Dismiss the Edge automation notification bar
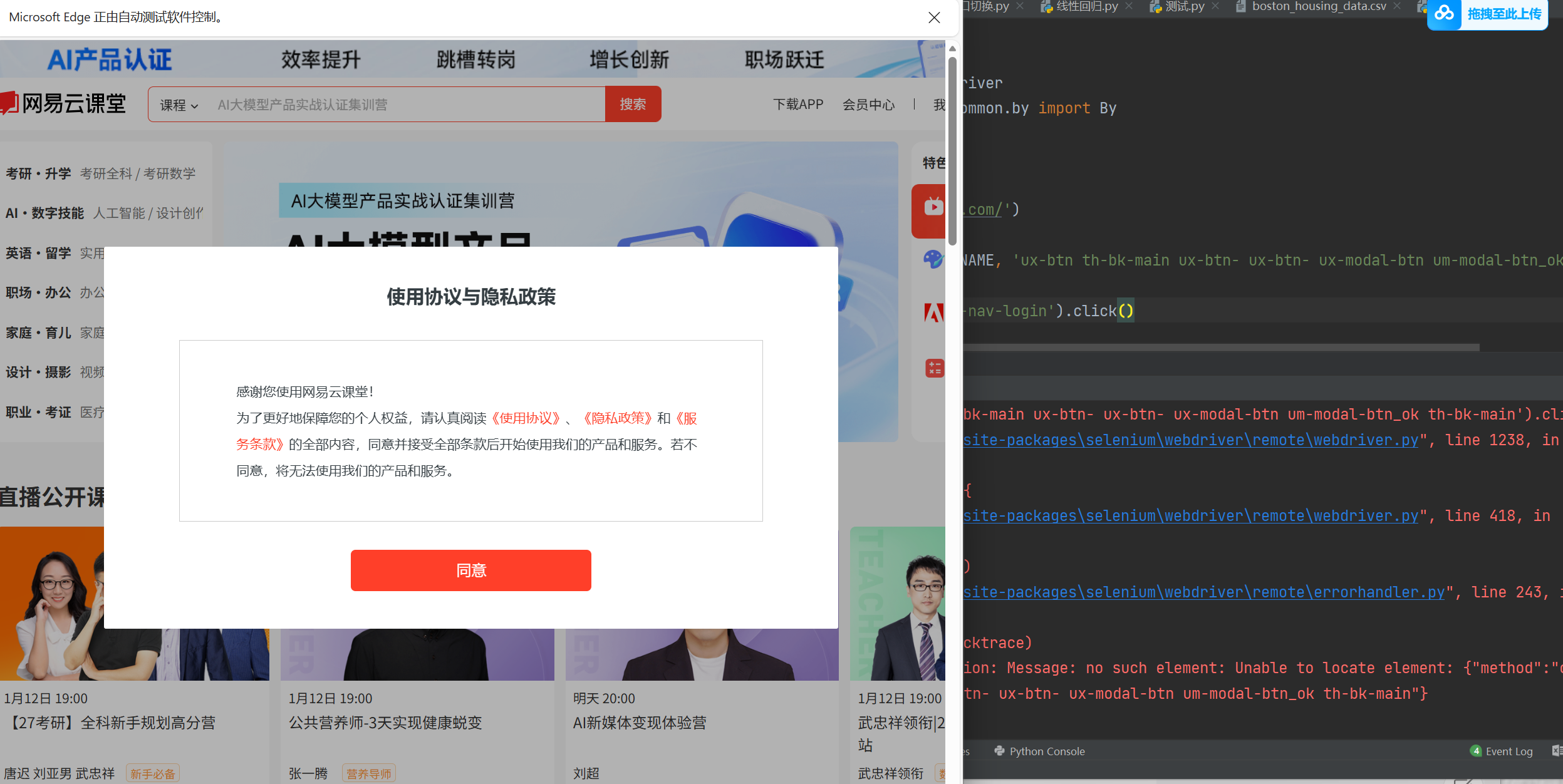This screenshot has width=1563, height=784. (x=934, y=18)
